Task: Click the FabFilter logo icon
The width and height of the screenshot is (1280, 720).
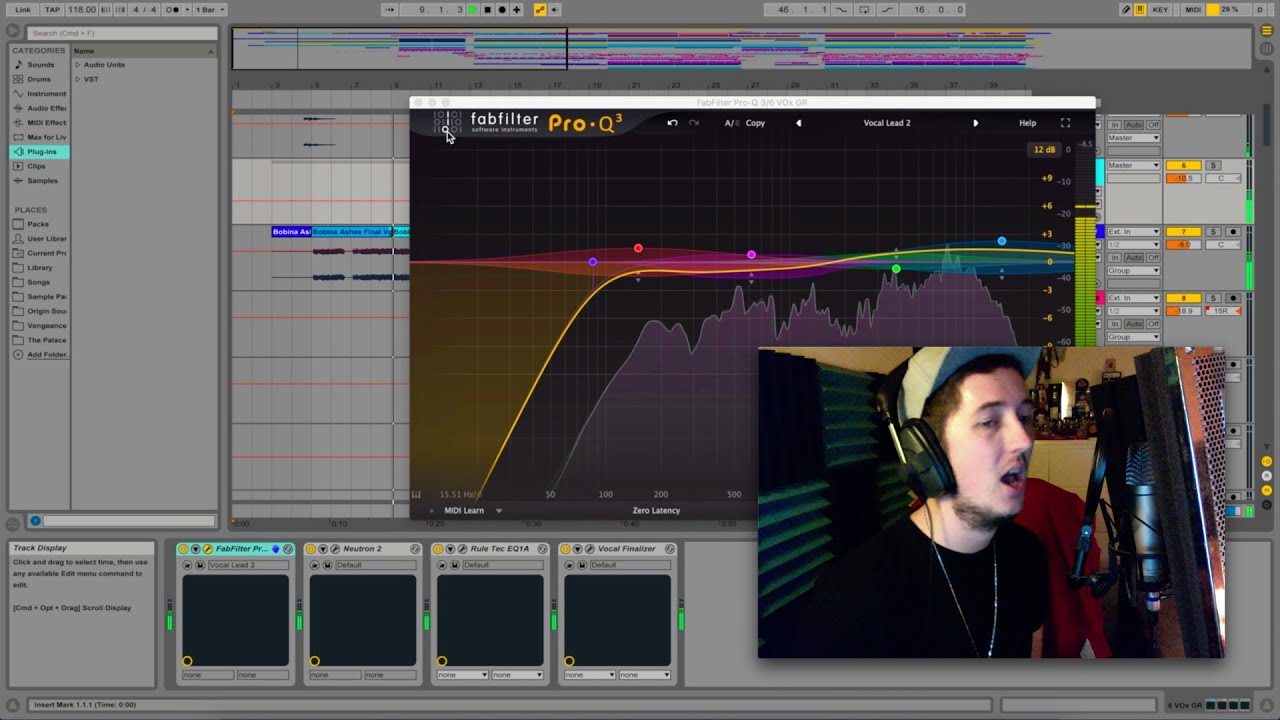Action: pos(448,123)
